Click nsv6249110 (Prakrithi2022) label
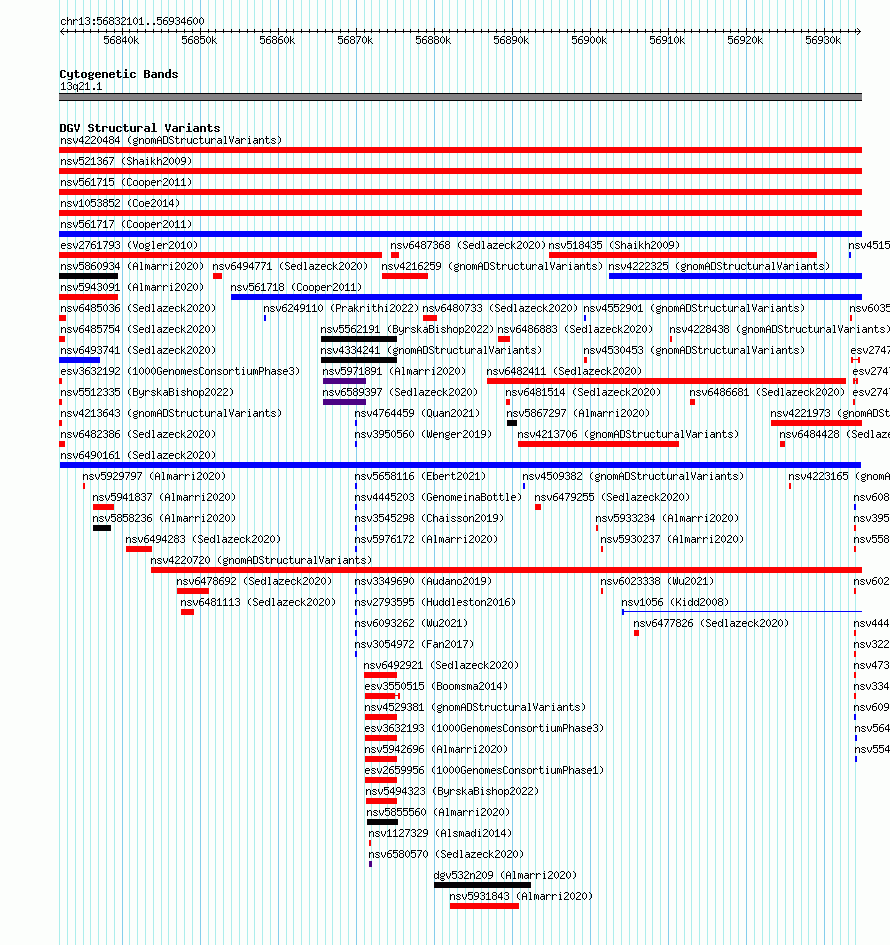890x945 pixels. click(x=340, y=309)
